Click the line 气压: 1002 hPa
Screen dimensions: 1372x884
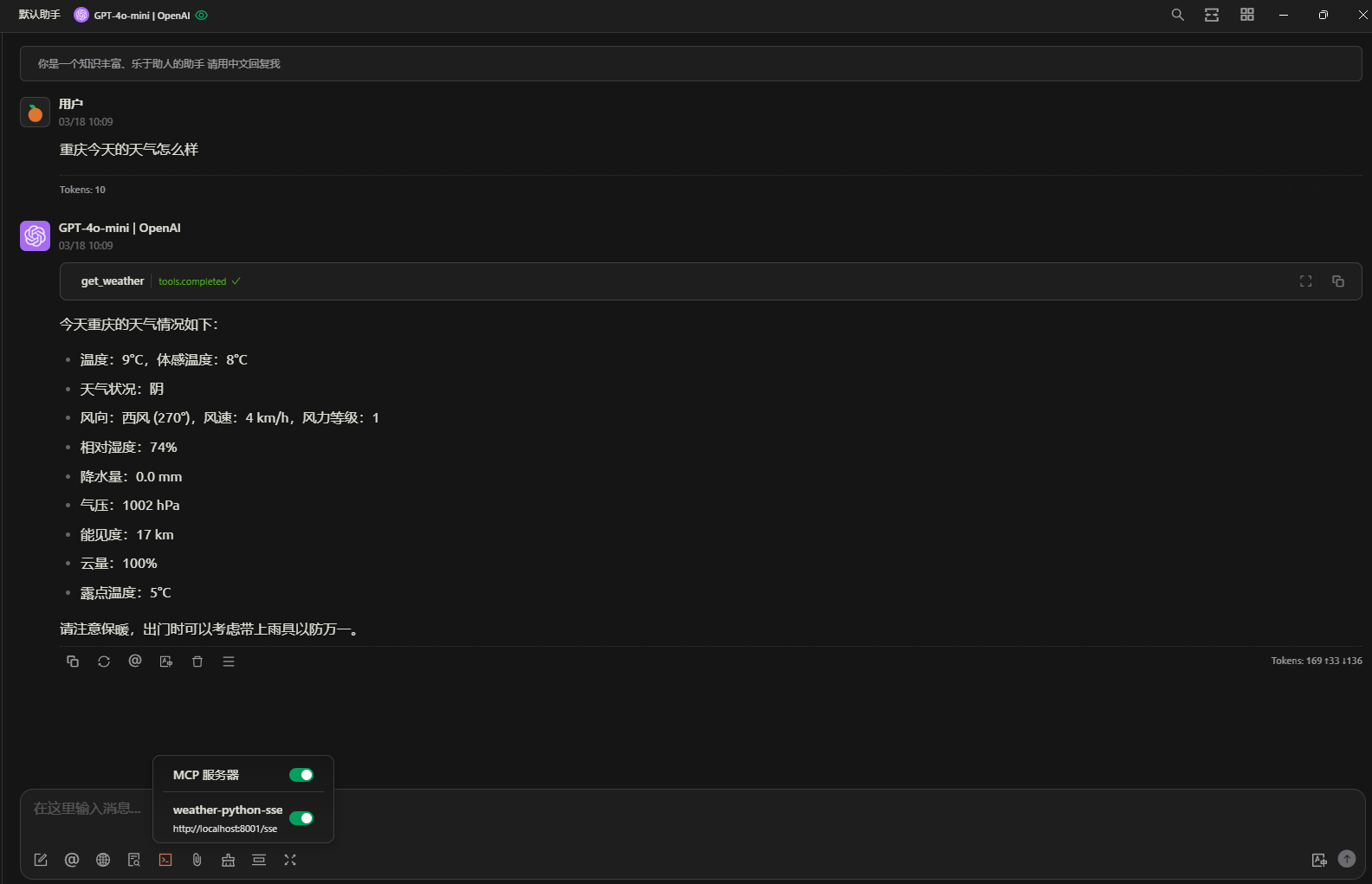click(130, 506)
